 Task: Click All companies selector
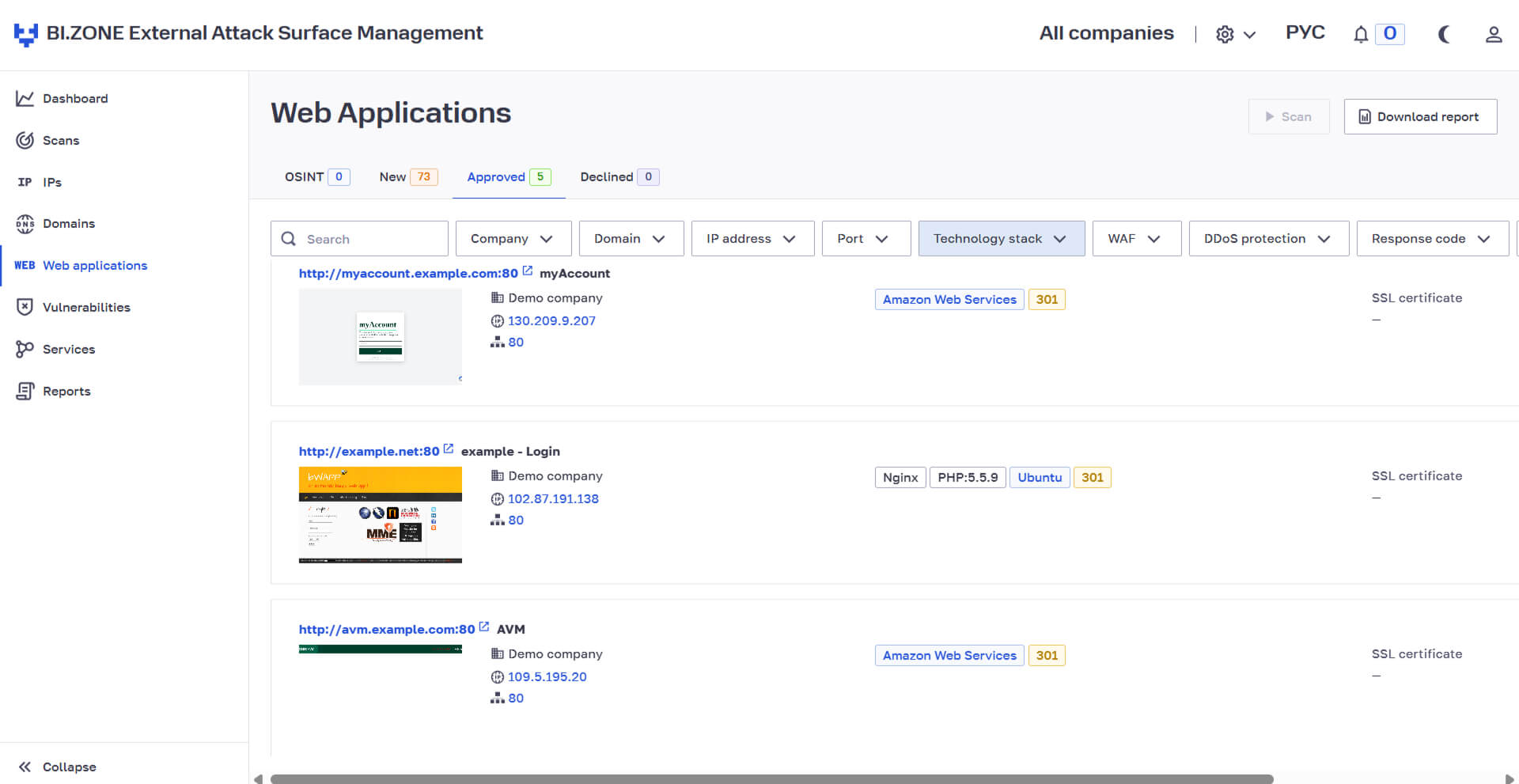(1106, 33)
